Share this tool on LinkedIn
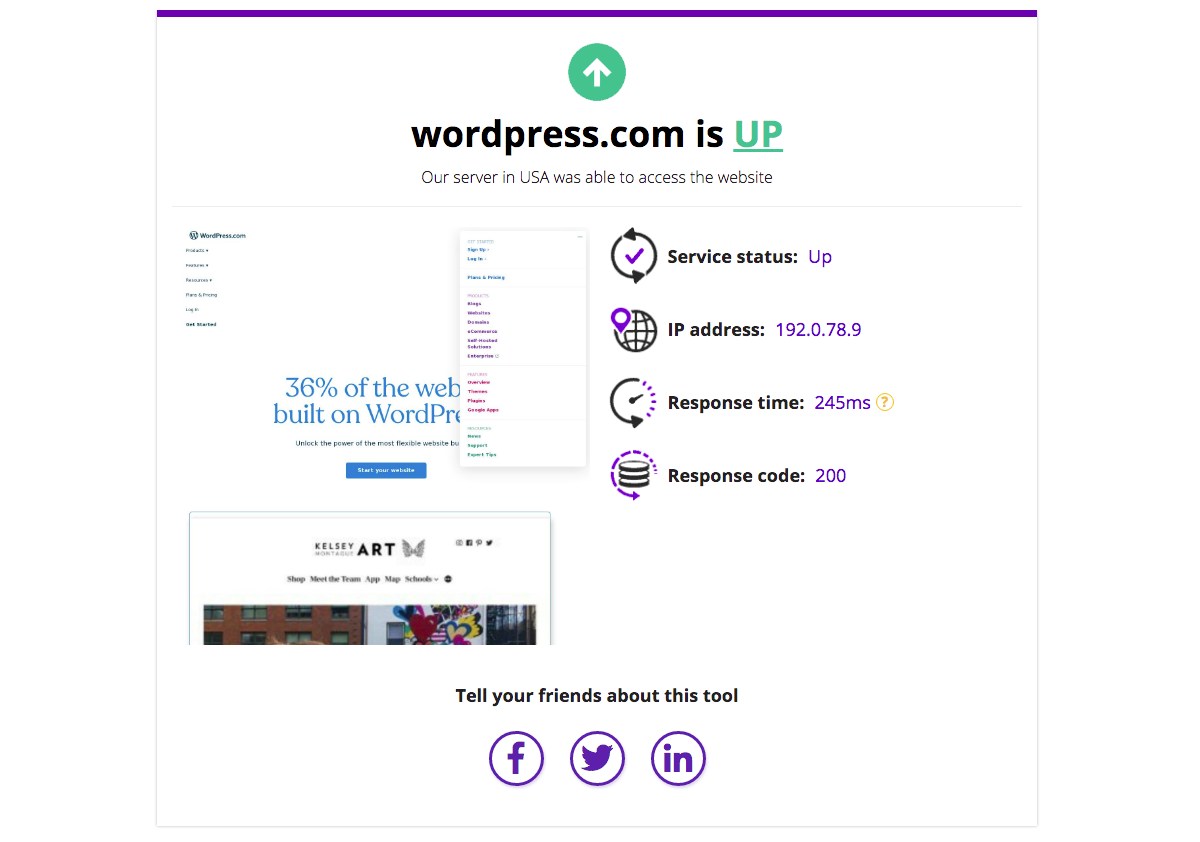The image size is (1200, 842). point(678,758)
